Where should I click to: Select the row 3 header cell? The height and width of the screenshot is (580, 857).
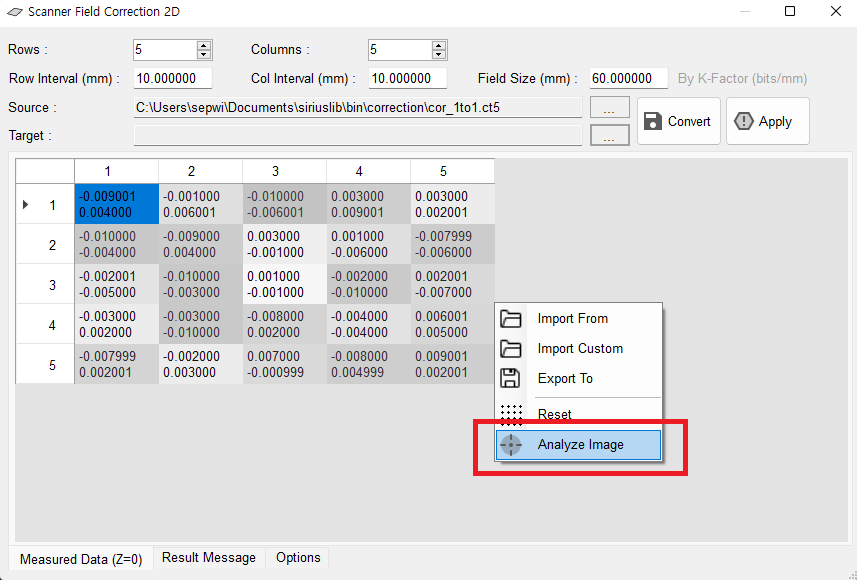point(45,284)
